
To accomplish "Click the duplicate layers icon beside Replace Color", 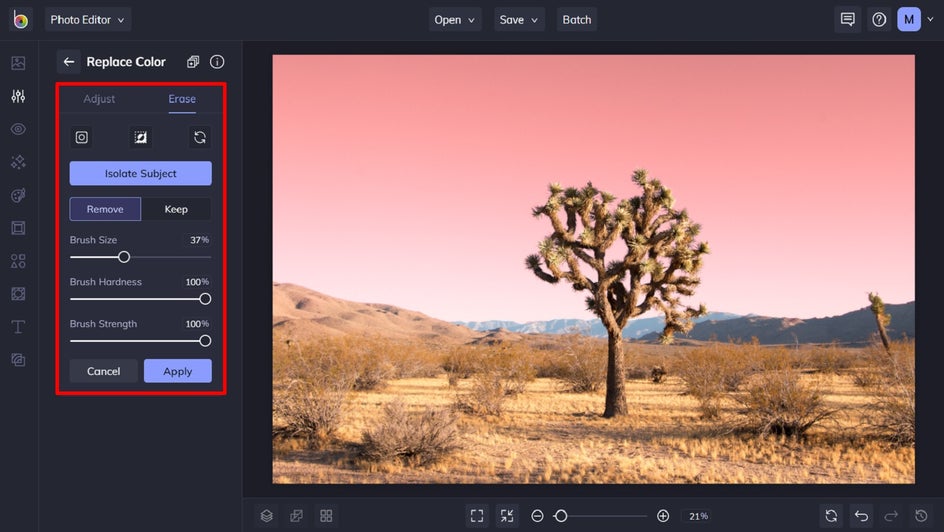I will point(193,61).
